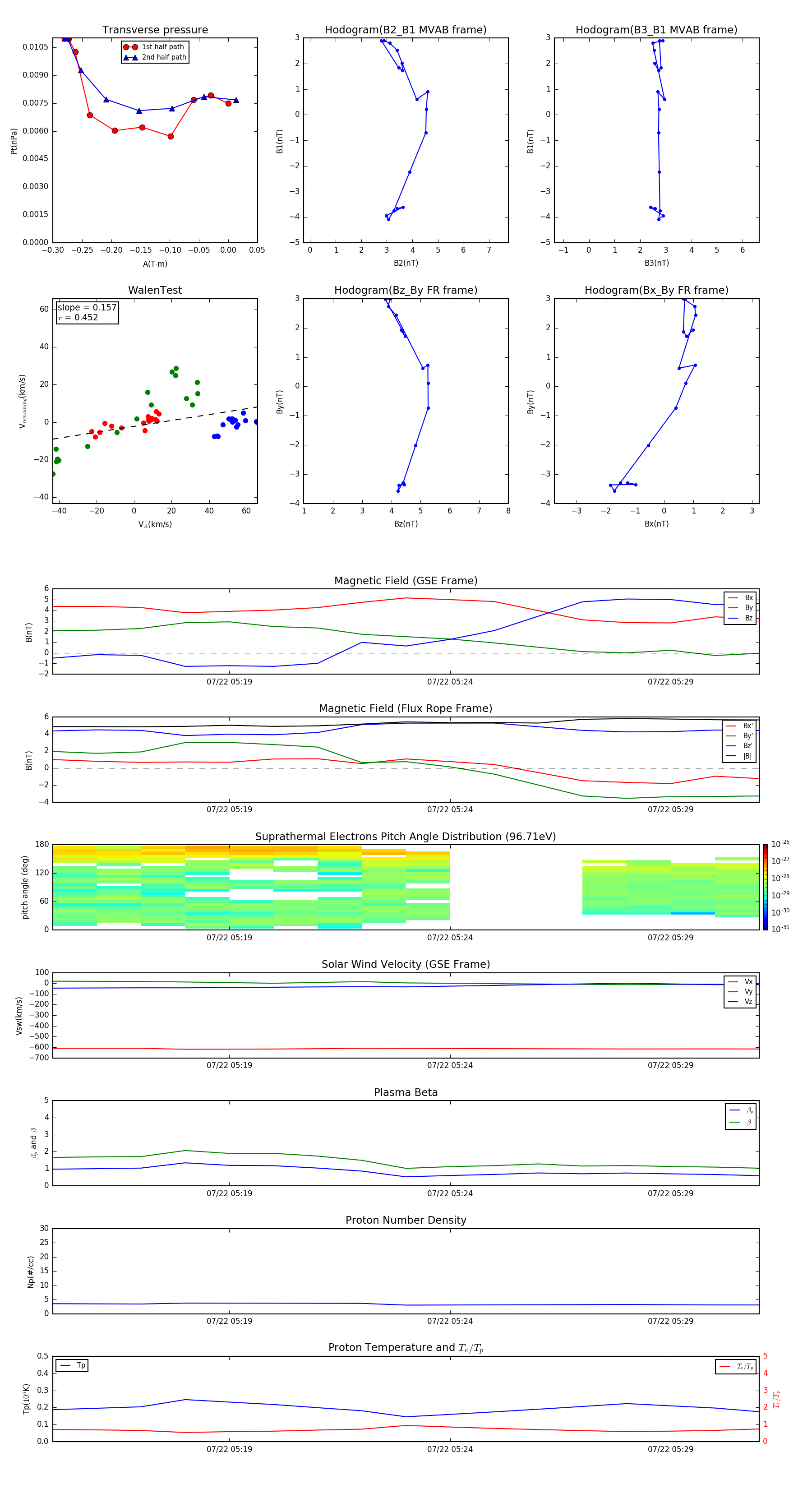Click the 'Proton Number Density' title

pos(406,1220)
